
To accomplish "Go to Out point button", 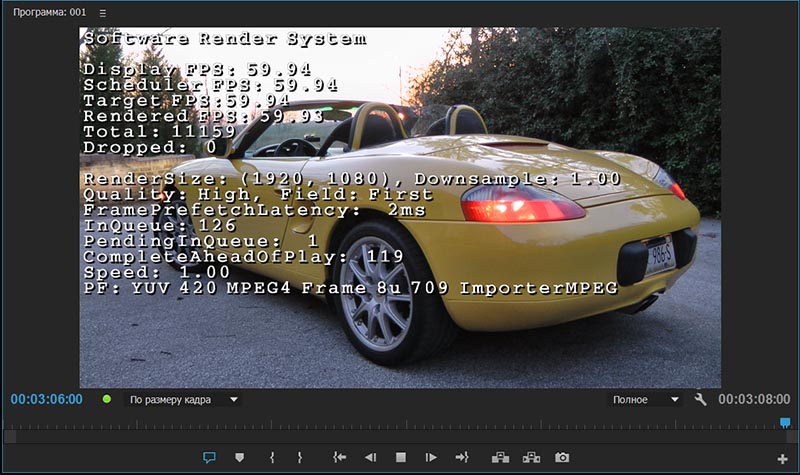I will pyautogui.click(x=462, y=458).
